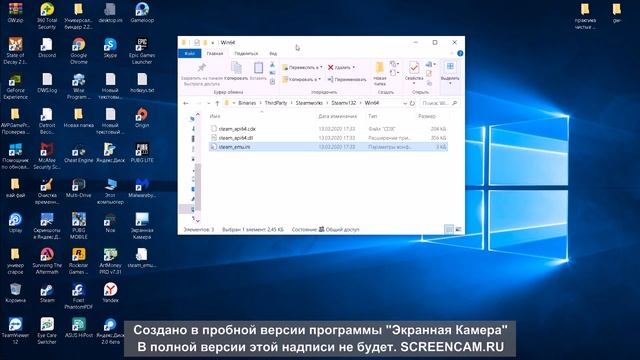Image resolution: width=640 pixels, height=360 pixels.
Task: Select the 360 Total Security icon
Action: (x=47, y=16)
